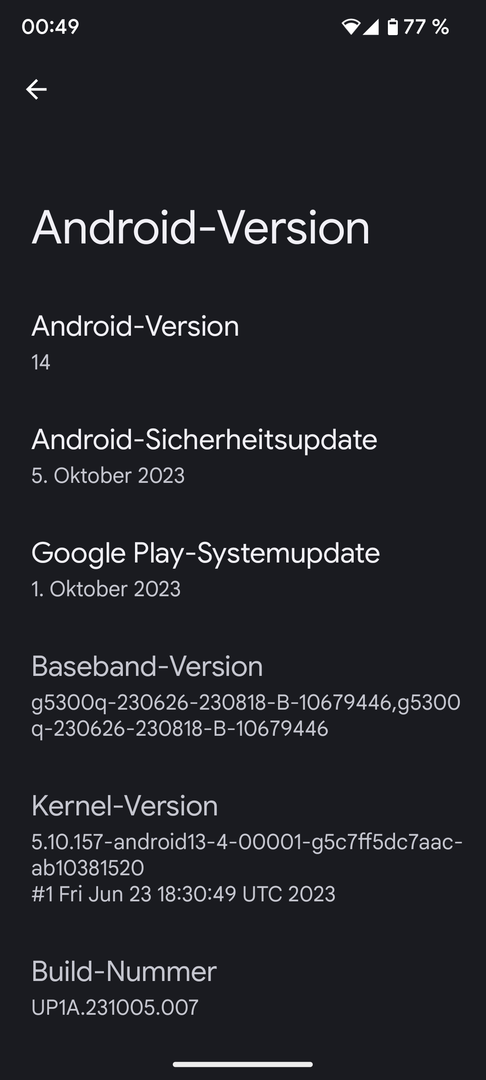
Task: Tap the Baseband-Version label
Action: point(147,666)
